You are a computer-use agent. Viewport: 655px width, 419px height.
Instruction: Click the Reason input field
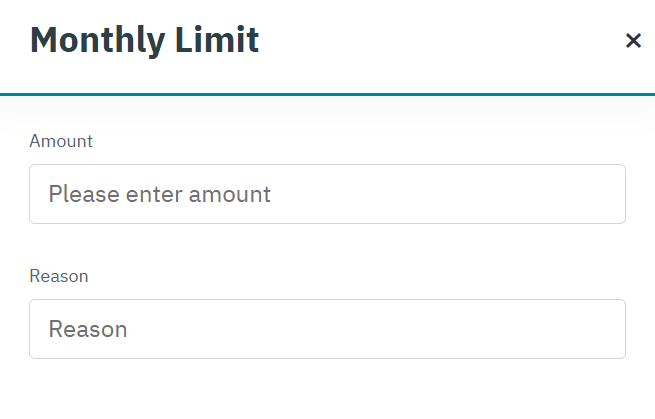pos(327,329)
